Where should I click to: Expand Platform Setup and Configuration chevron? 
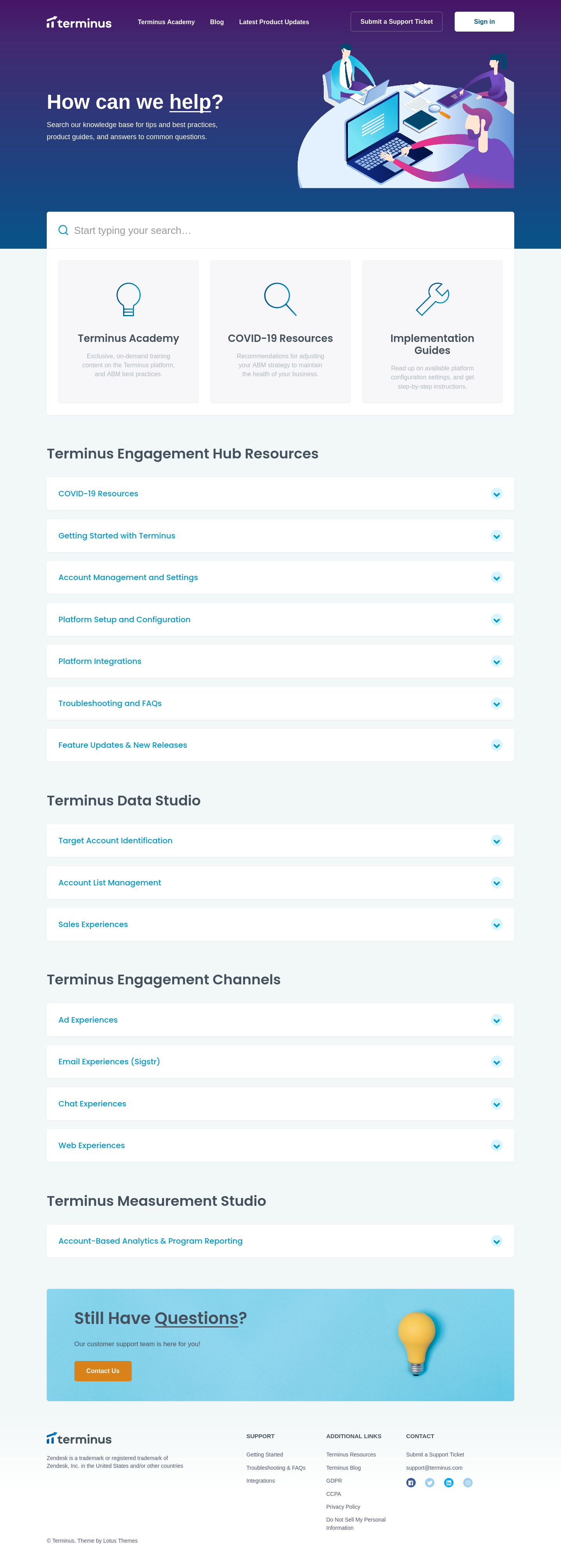coord(496,619)
